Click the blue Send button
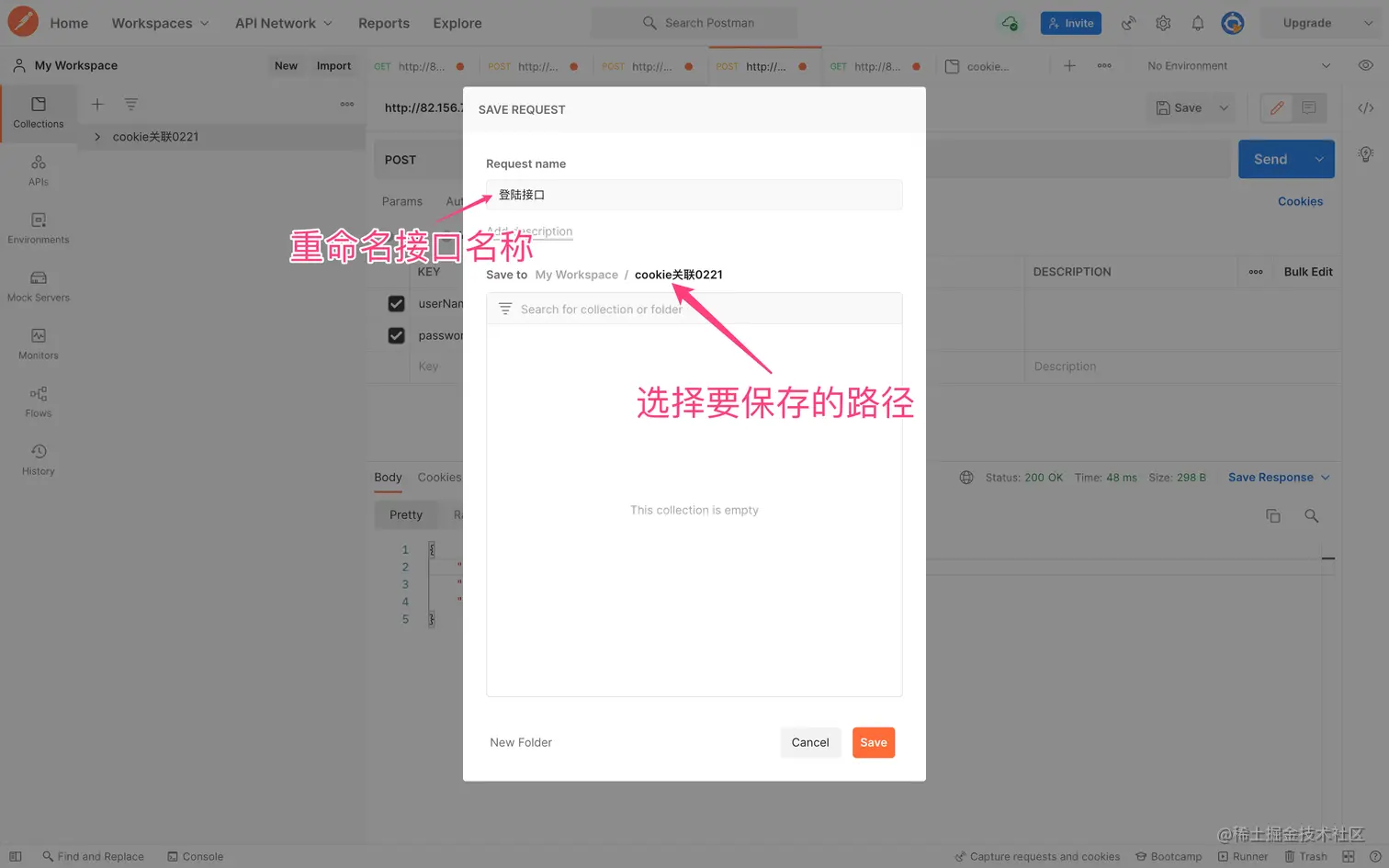Screen dimensions: 1389x868 click(1271, 159)
